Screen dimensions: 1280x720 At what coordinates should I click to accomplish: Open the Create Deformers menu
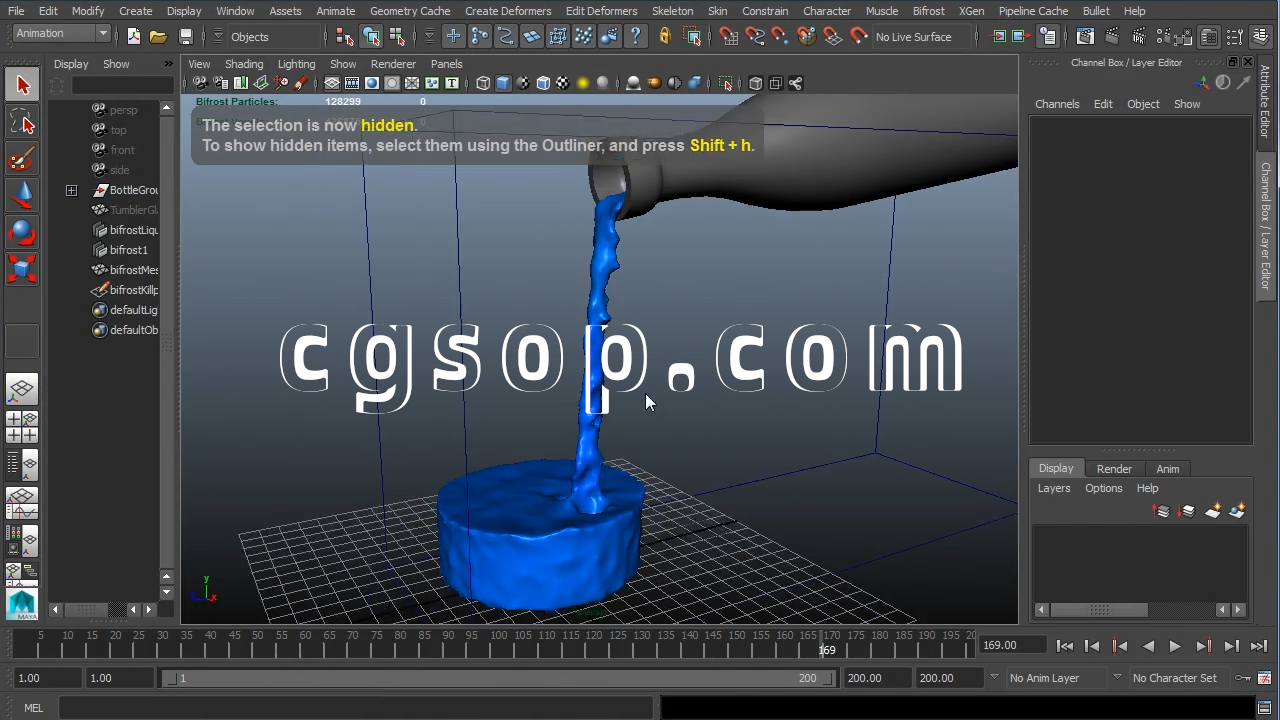pos(508,11)
